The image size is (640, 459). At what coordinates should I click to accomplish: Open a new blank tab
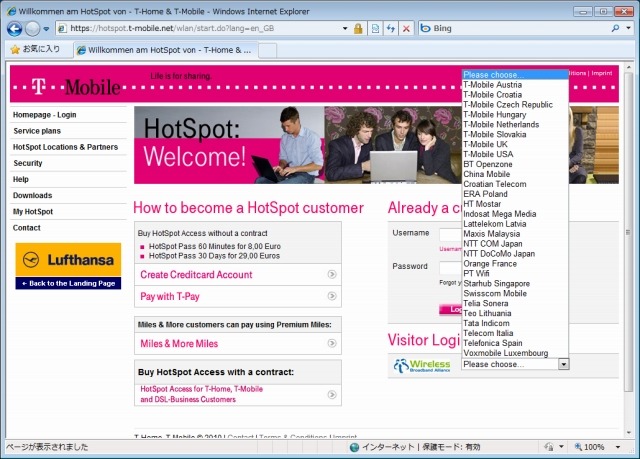(x=268, y=51)
